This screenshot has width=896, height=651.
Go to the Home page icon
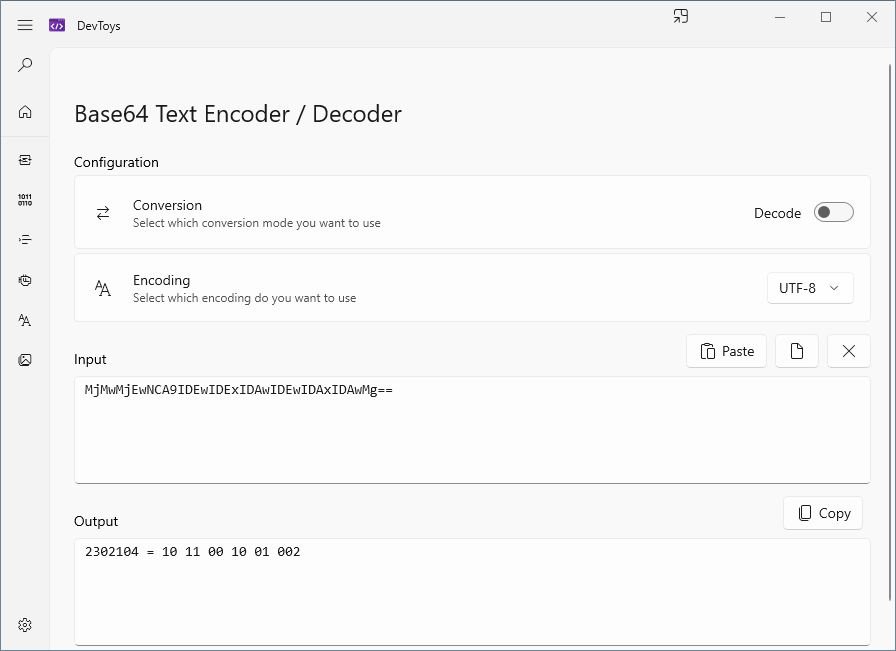(x=25, y=112)
